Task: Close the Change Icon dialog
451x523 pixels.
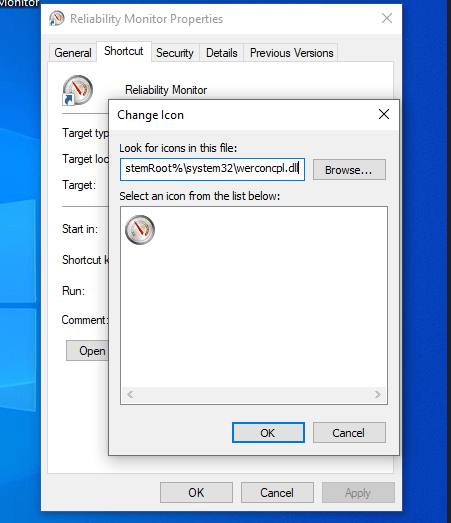Action: pos(384,114)
